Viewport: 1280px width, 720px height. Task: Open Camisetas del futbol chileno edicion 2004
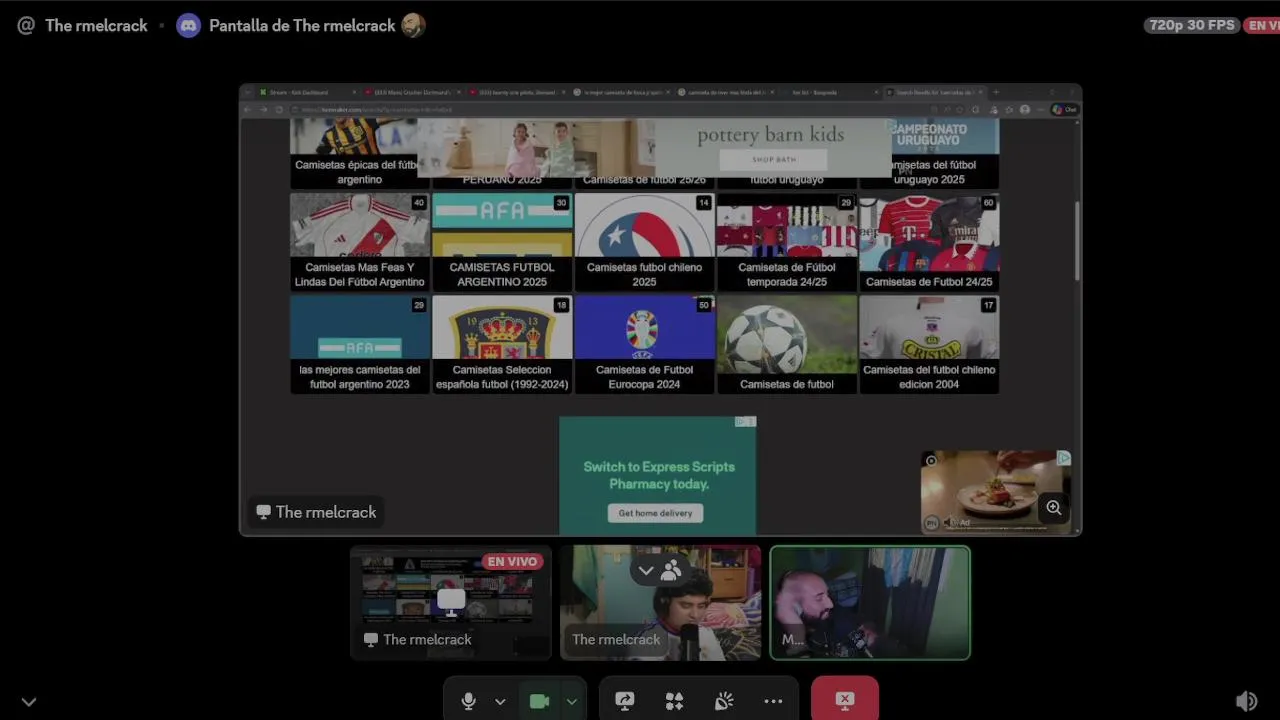pos(929,344)
